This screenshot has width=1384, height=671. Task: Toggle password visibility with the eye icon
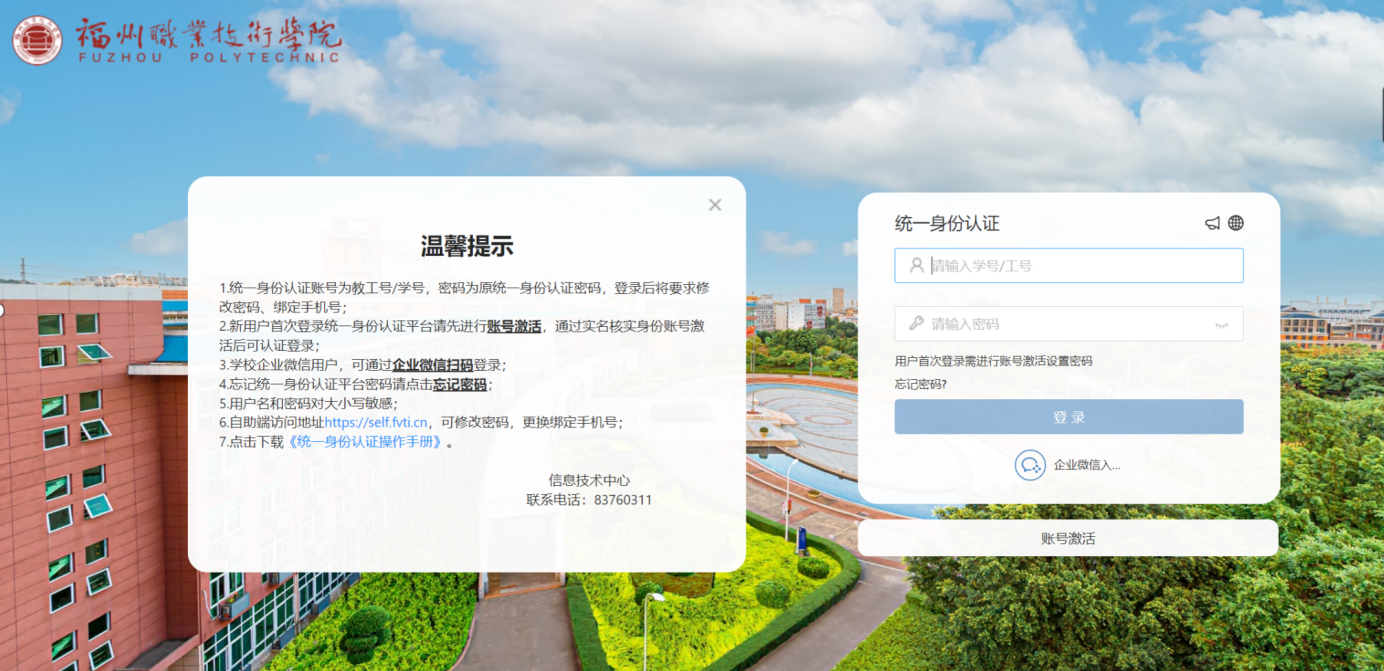click(x=1221, y=325)
